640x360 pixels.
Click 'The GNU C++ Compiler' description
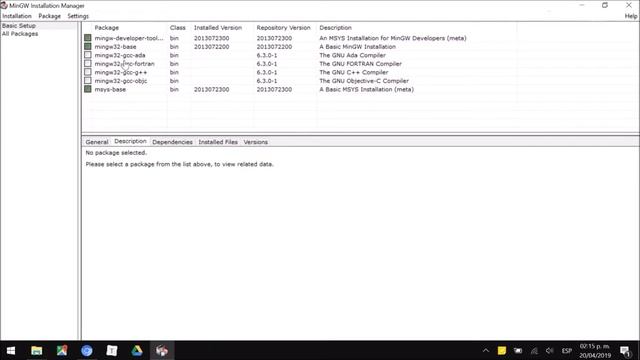pyautogui.click(x=353, y=72)
